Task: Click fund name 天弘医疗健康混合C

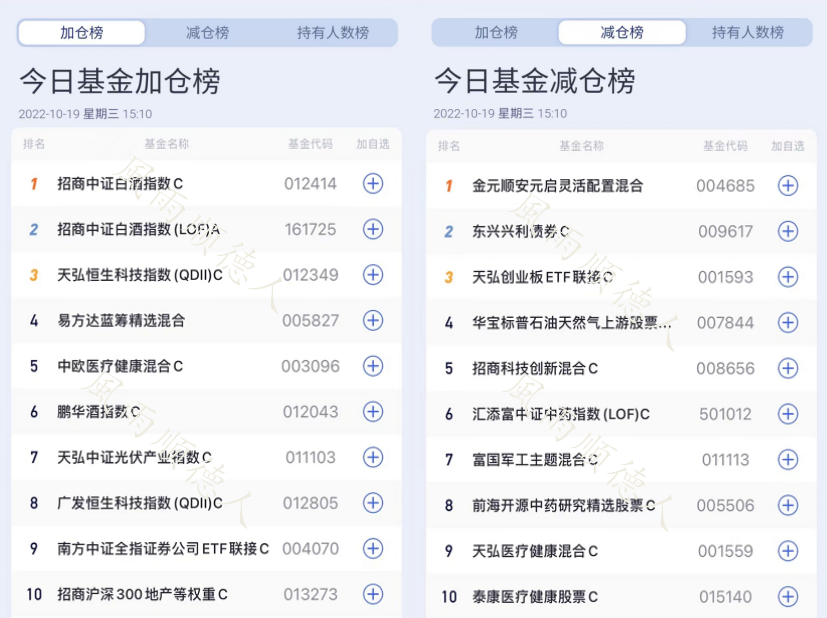Action: pos(535,551)
